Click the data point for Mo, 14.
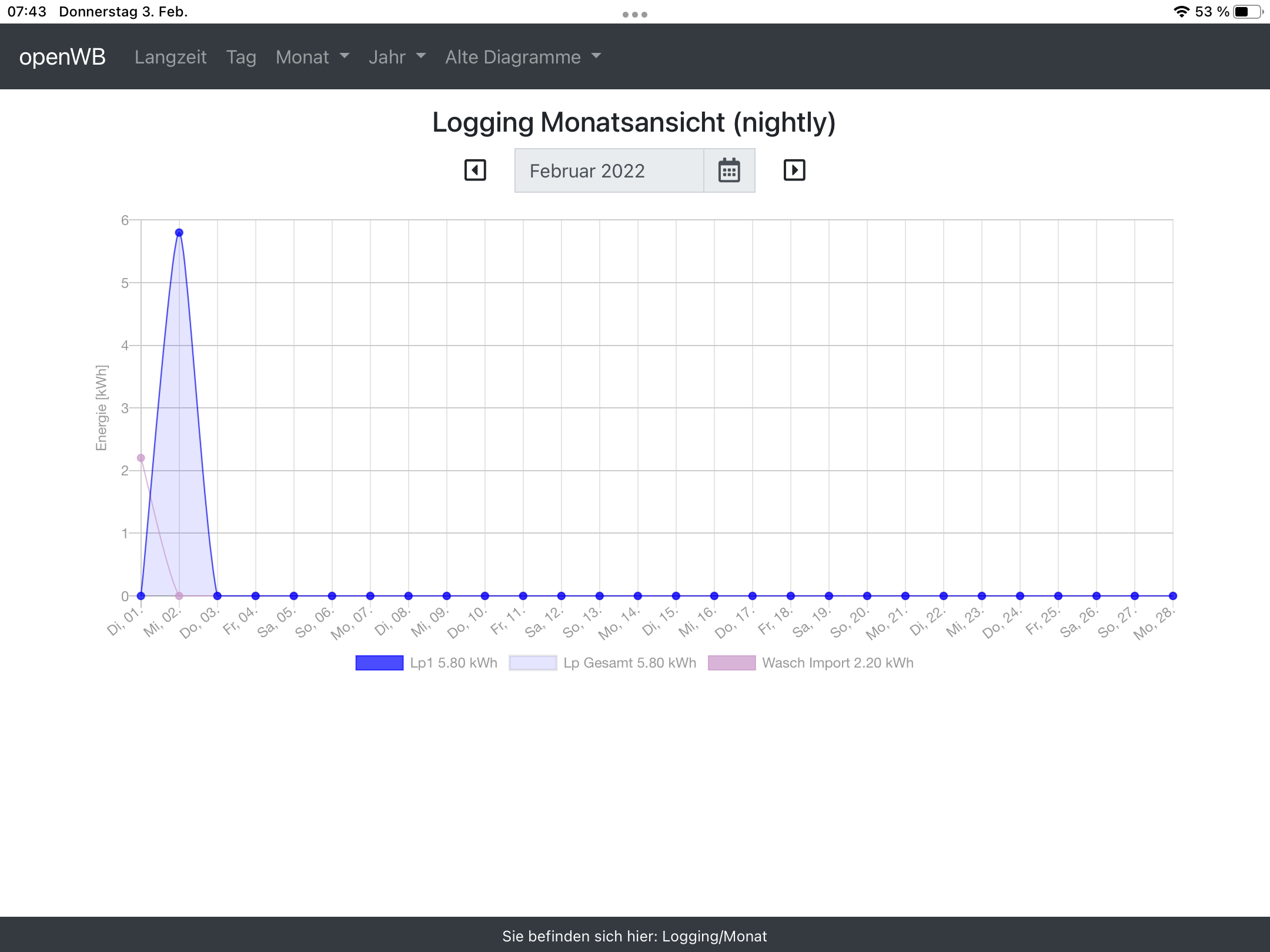1270x952 pixels. (638, 596)
